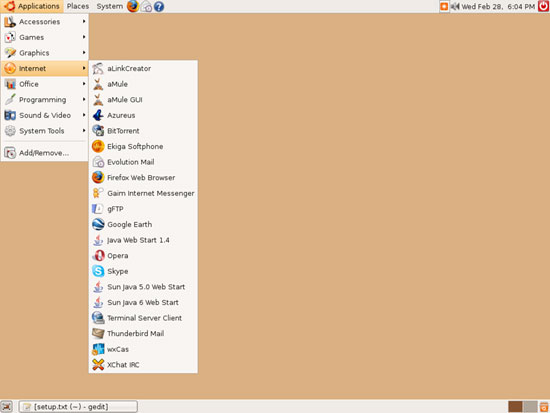Click the red Opera icon
This screenshot has height=413, width=550.
point(98,255)
